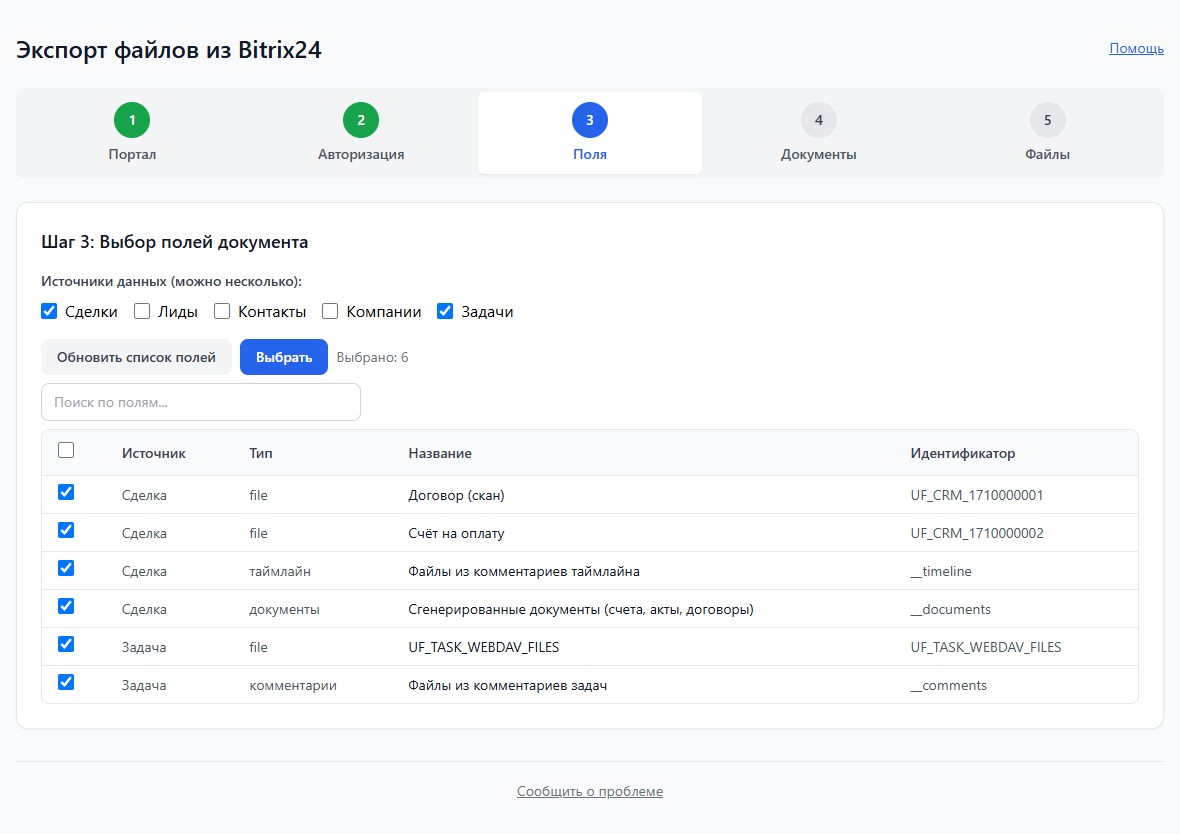Switch to step 4 Документы
The height and width of the screenshot is (834, 1180).
(818, 133)
